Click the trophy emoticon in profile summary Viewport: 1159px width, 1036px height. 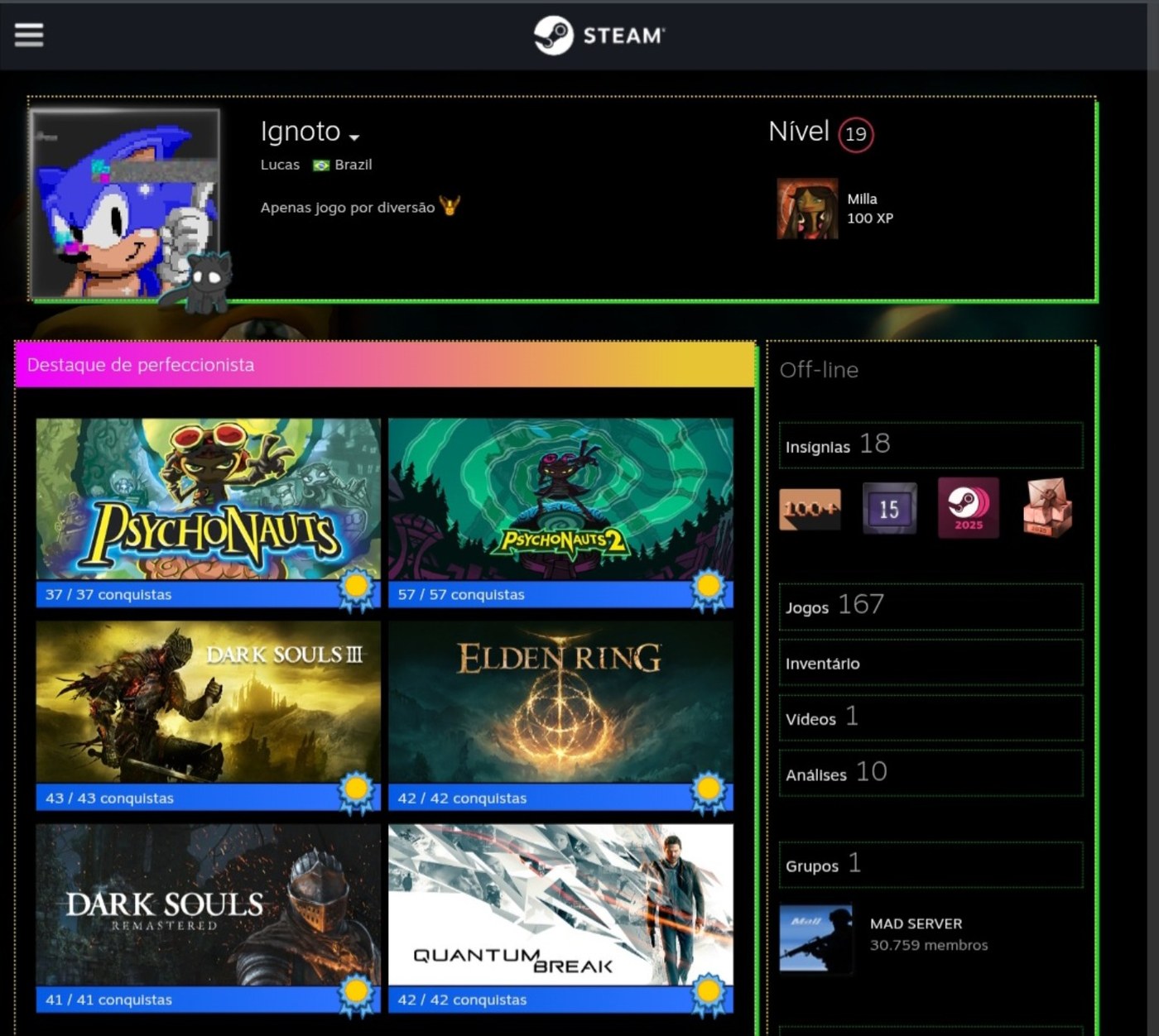[x=450, y=205]
